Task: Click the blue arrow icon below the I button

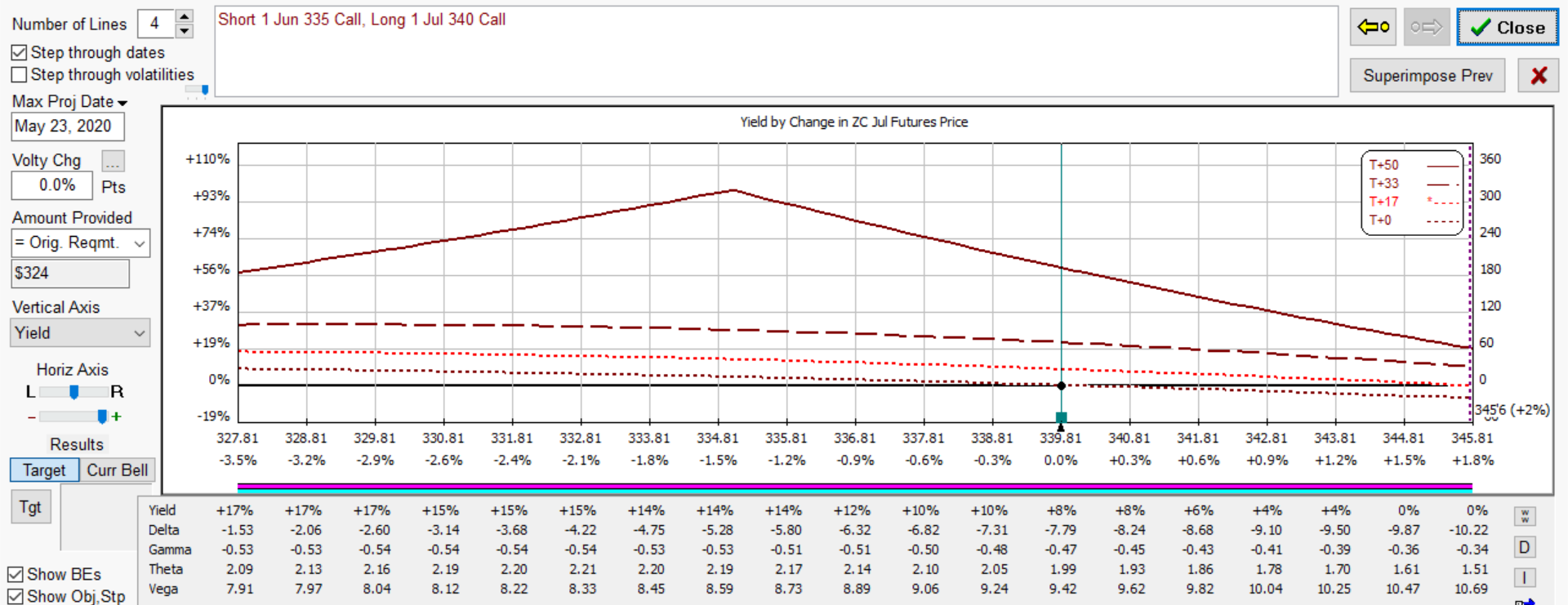Action: point(1524,602)
